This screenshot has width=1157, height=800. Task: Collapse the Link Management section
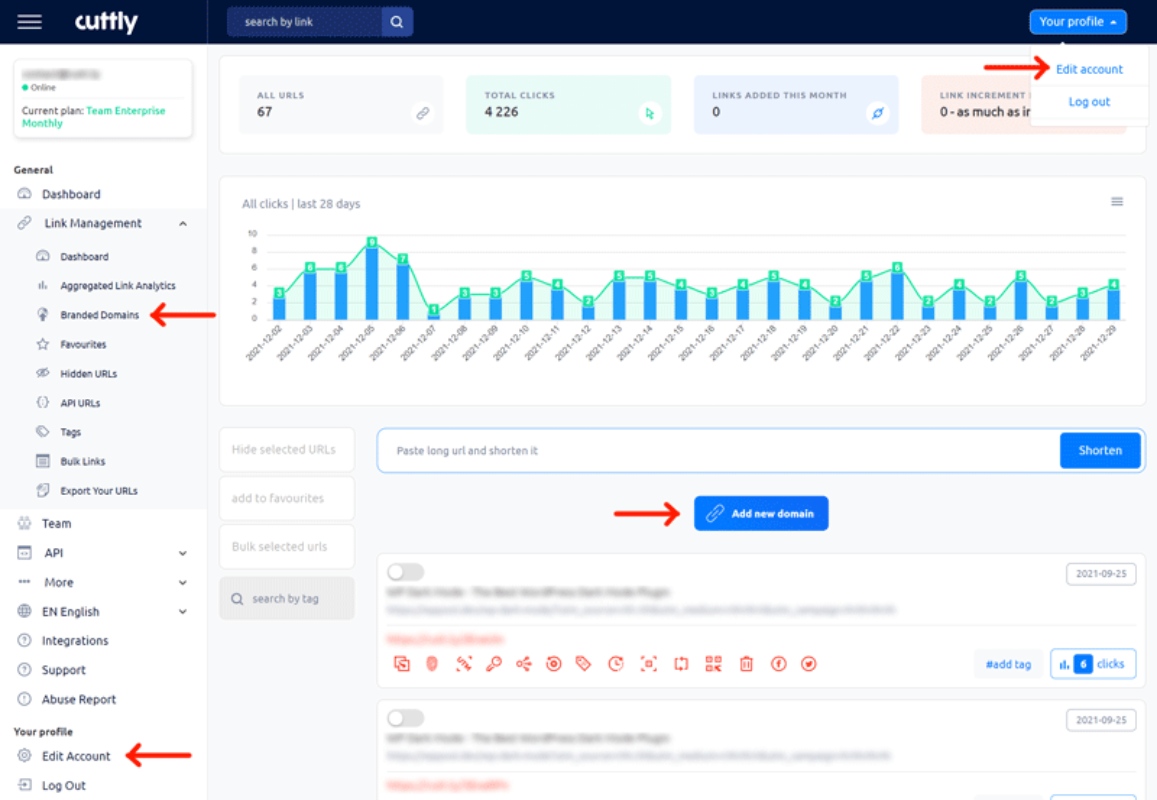pyautogui.click(x=183, y=224)
